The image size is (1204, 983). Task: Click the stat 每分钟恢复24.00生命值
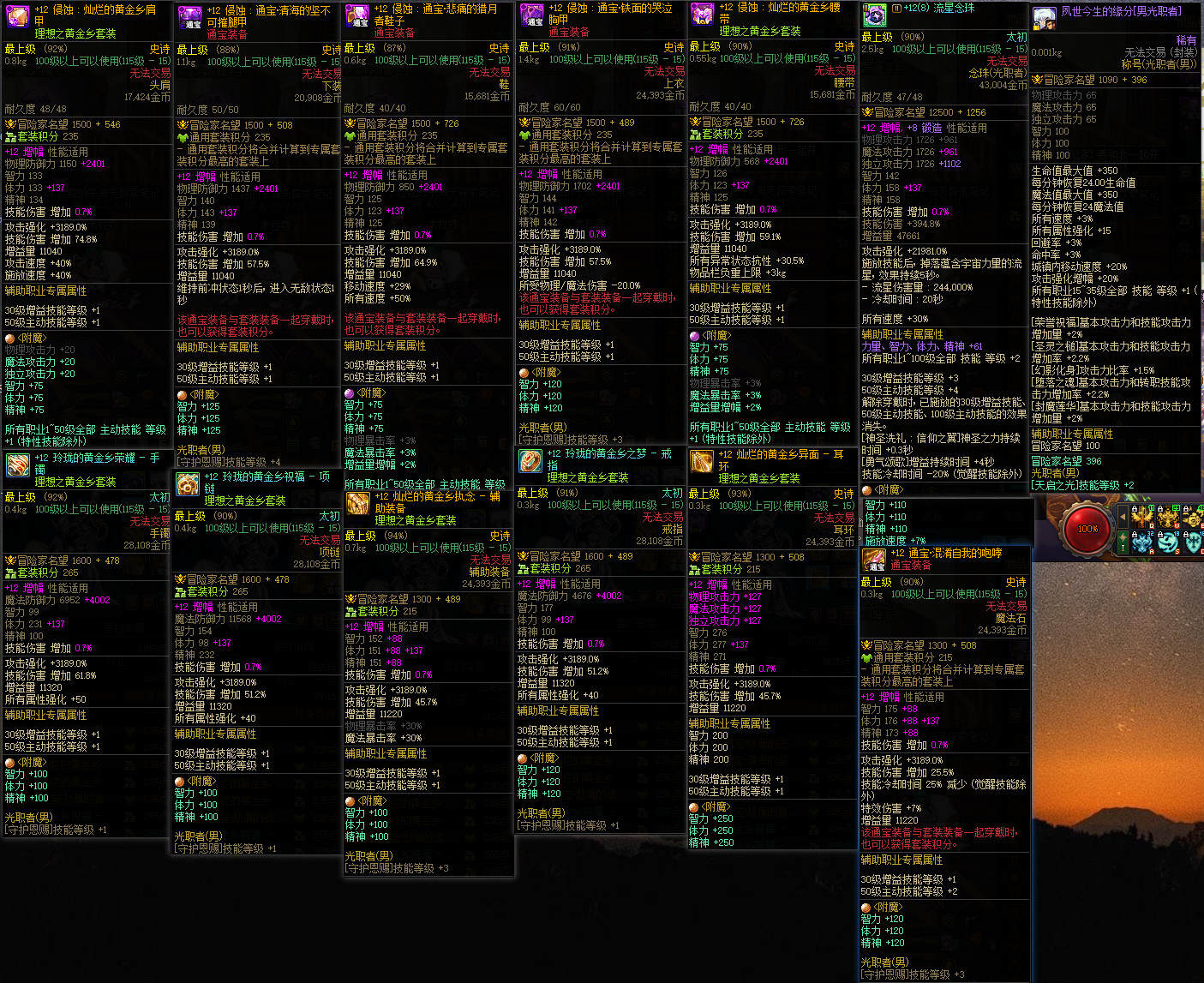(x=1084, y=183)
